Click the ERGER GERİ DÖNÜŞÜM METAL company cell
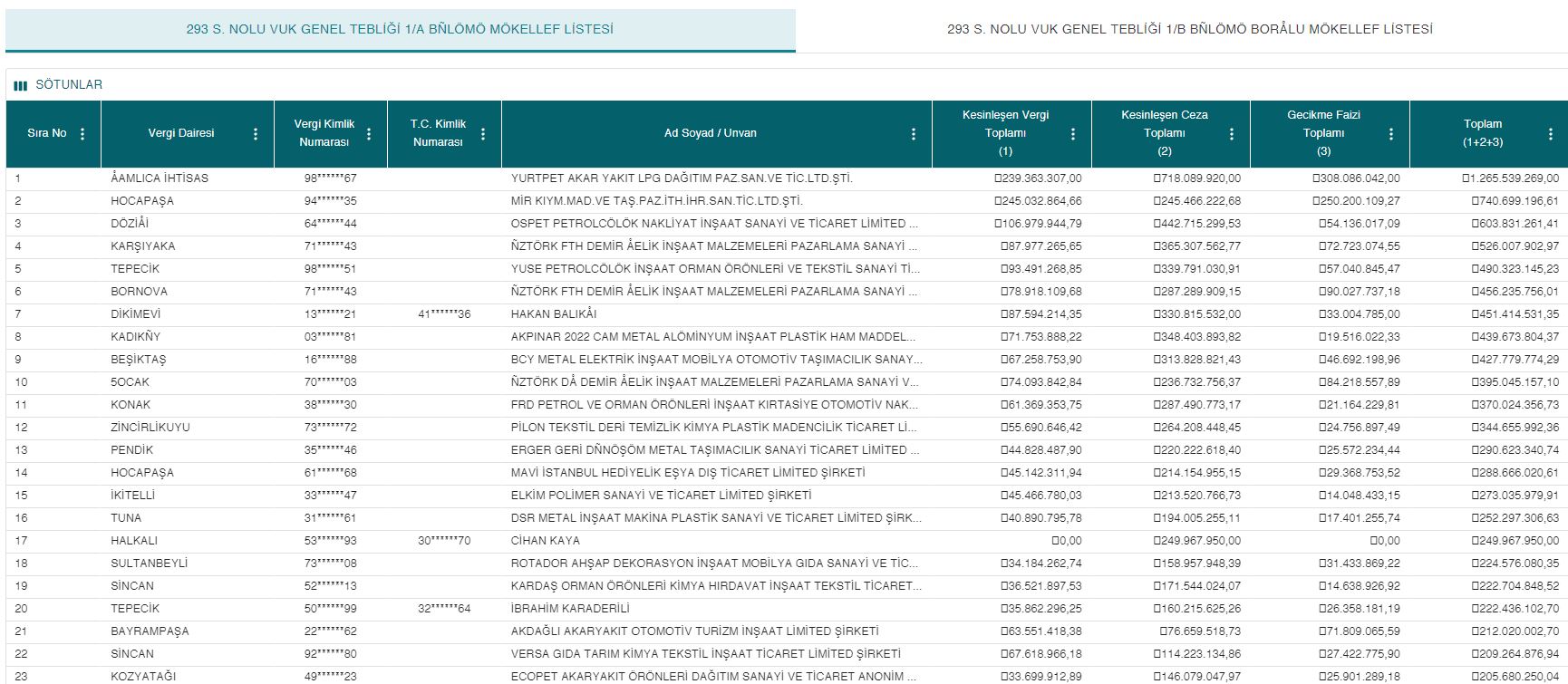The image size is (1568, 684). point(715,450)
